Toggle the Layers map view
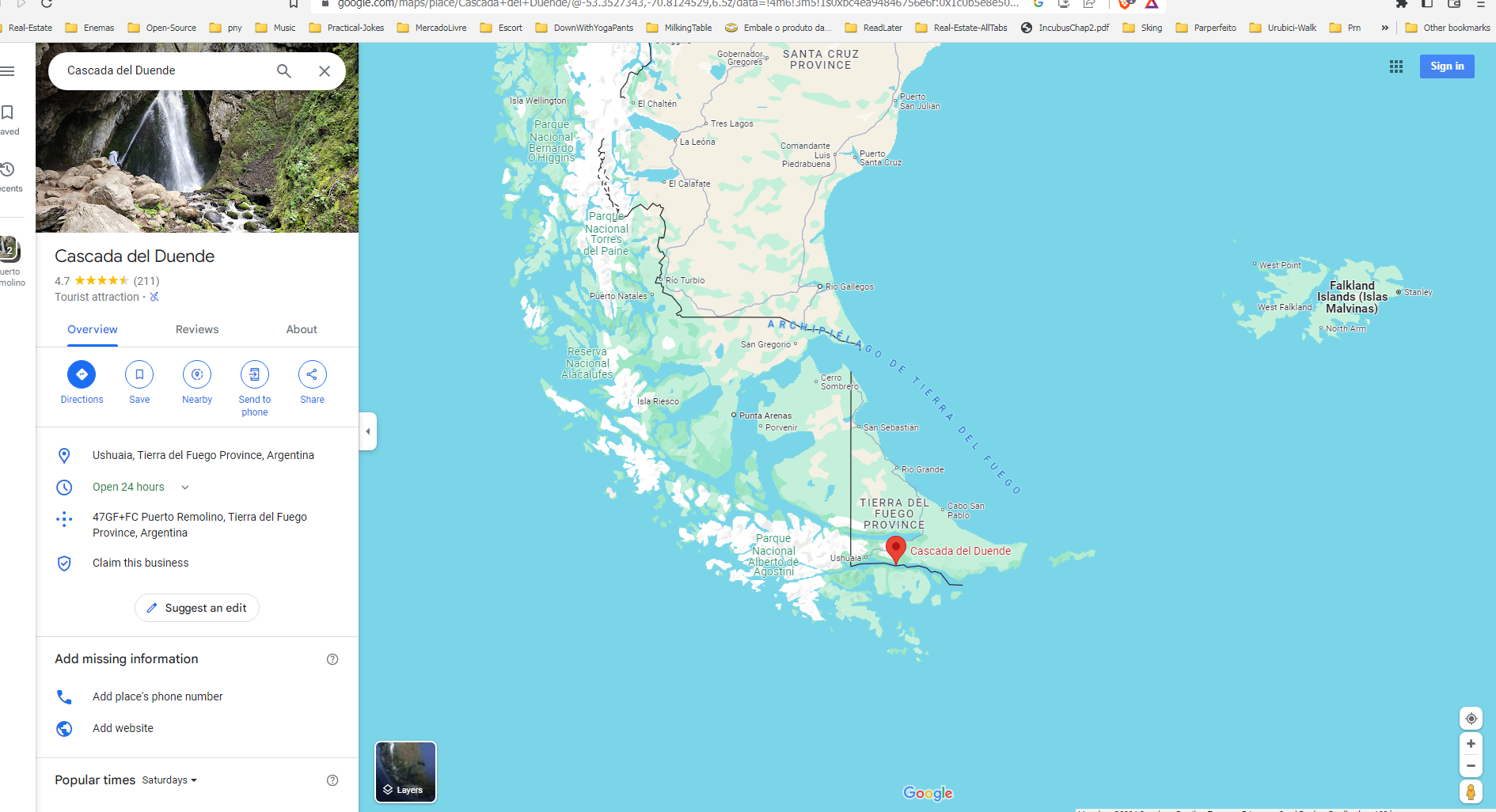1496x812 pixels. point(405,772)
